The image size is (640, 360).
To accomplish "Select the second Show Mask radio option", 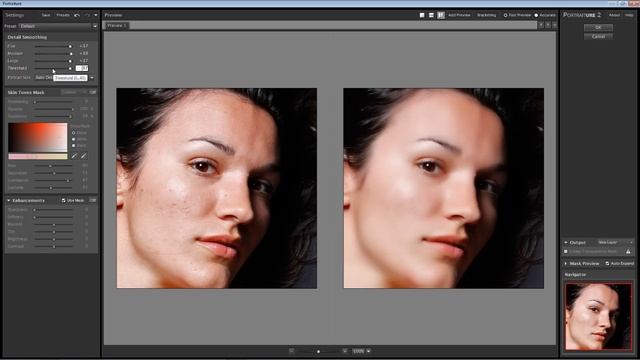I will tap(73, 139).
